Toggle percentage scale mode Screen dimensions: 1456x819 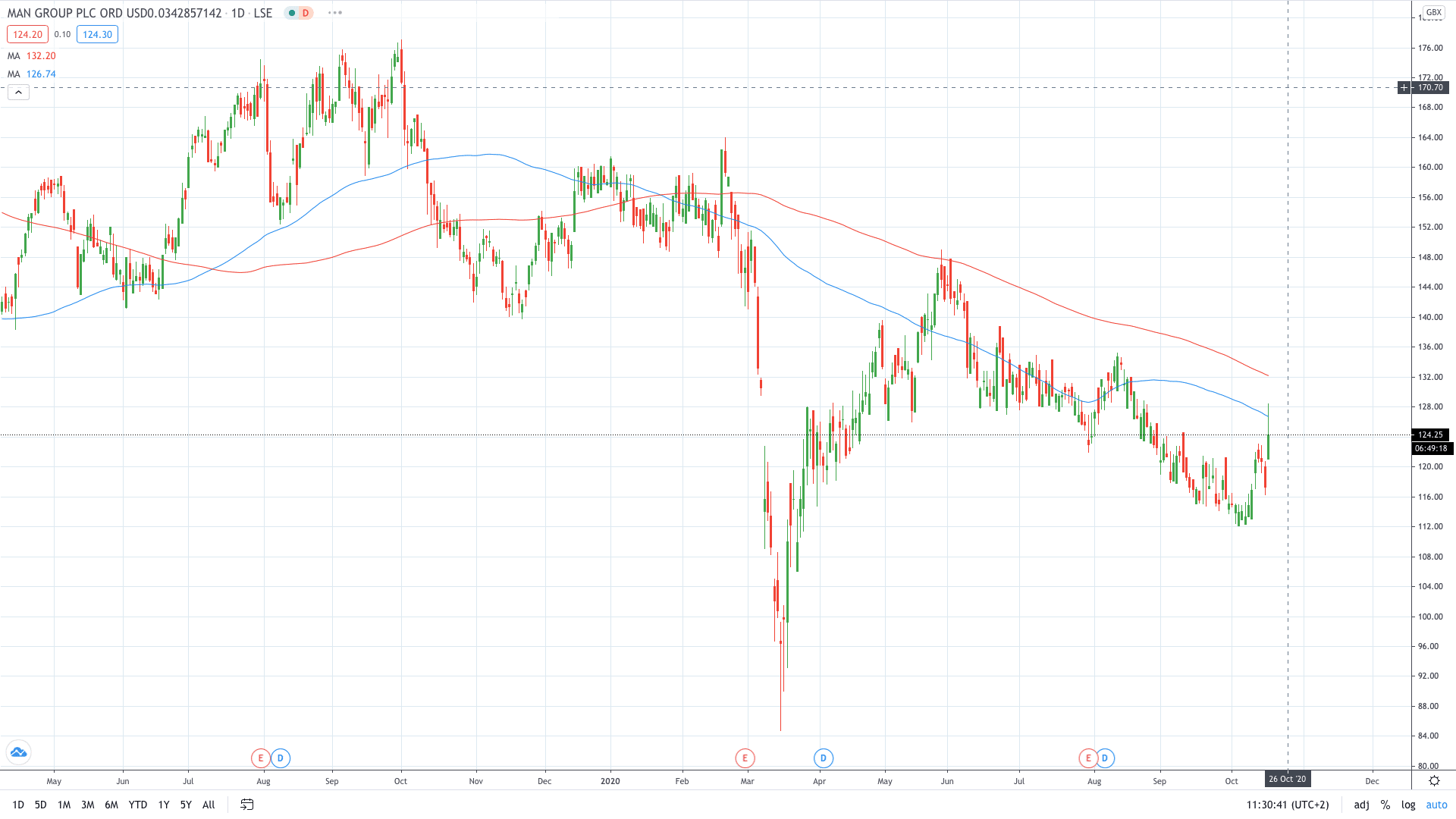(x=1385, y=805)
